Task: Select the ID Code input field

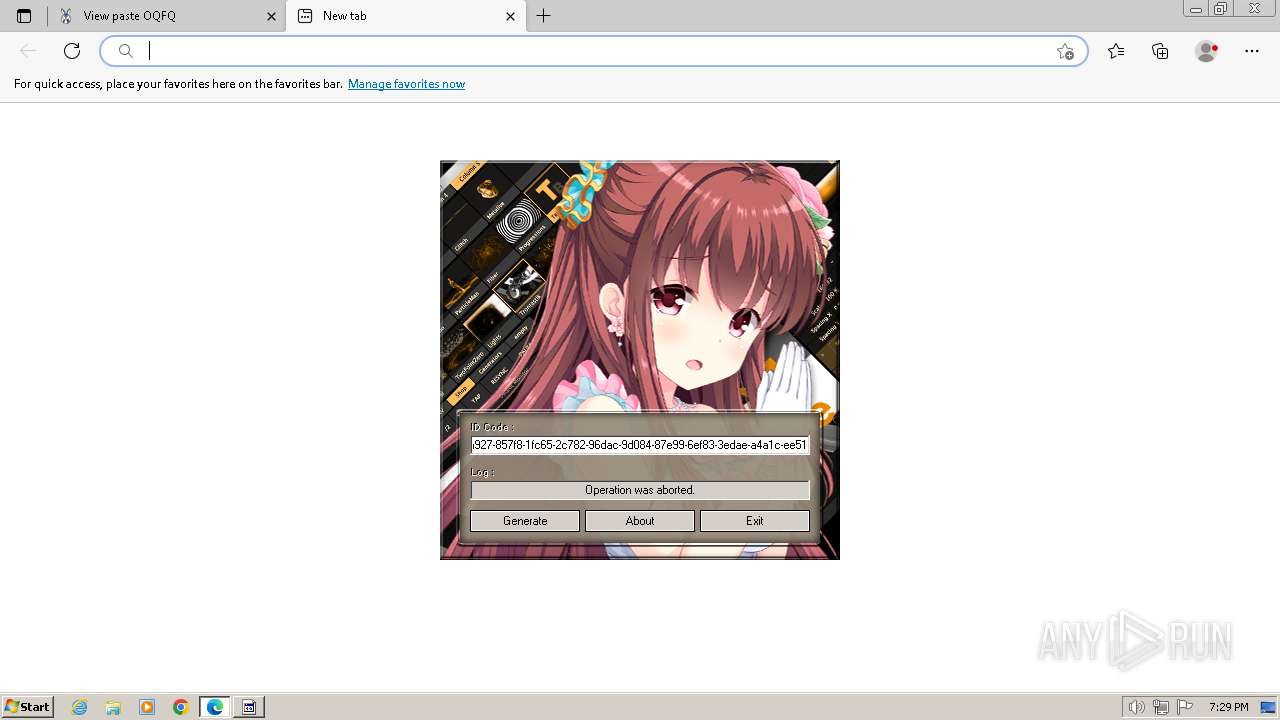Action: pyautogui.click(x=640, y=445)
